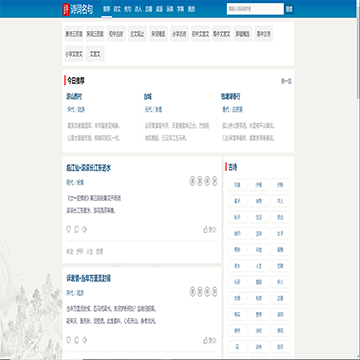Click the 人生 tag under the 临江仙 poem

(89, 252)
